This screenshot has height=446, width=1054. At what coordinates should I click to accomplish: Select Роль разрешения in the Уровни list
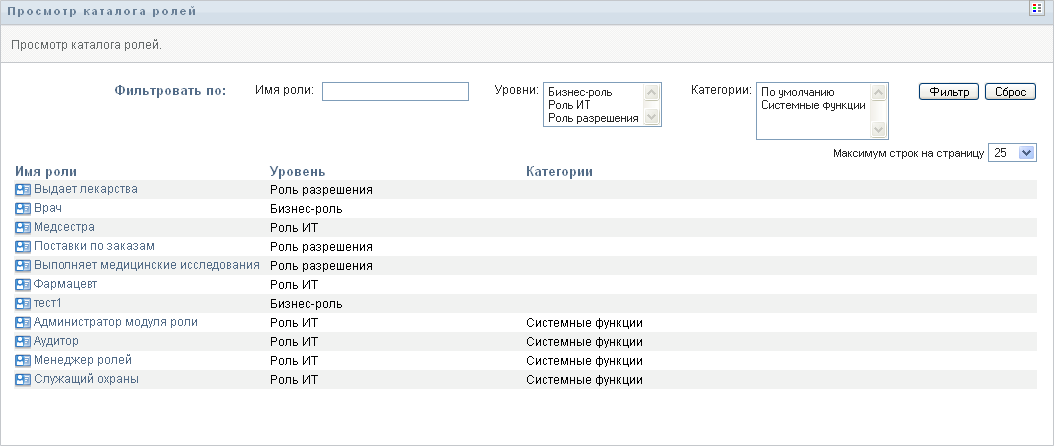(593, 118)
